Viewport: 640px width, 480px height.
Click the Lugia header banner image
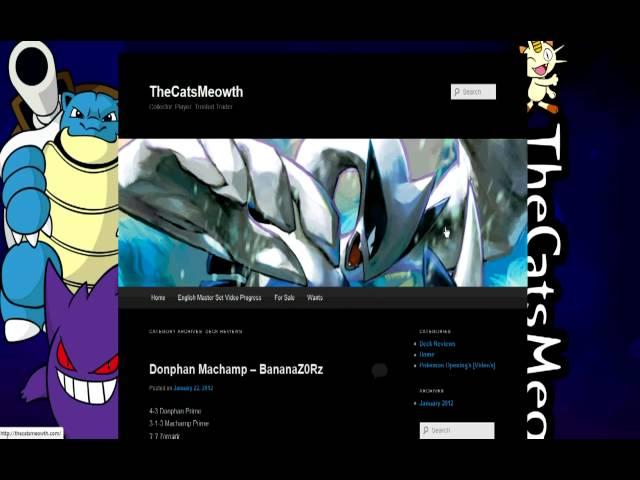tap(322, 213)
